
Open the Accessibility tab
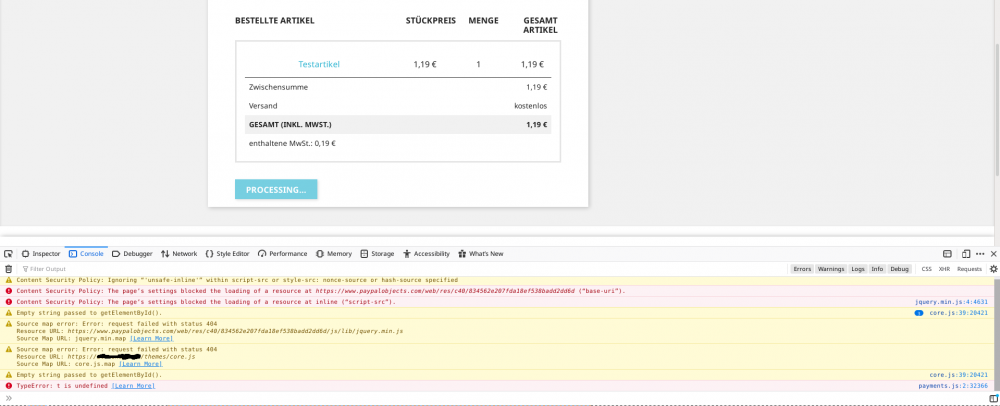point(426,254)
